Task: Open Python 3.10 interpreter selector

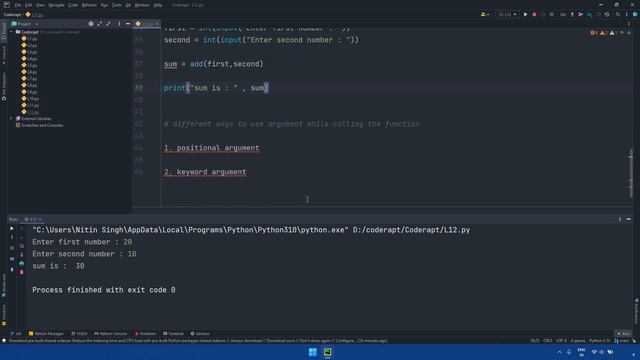Action: pos(599,340)
